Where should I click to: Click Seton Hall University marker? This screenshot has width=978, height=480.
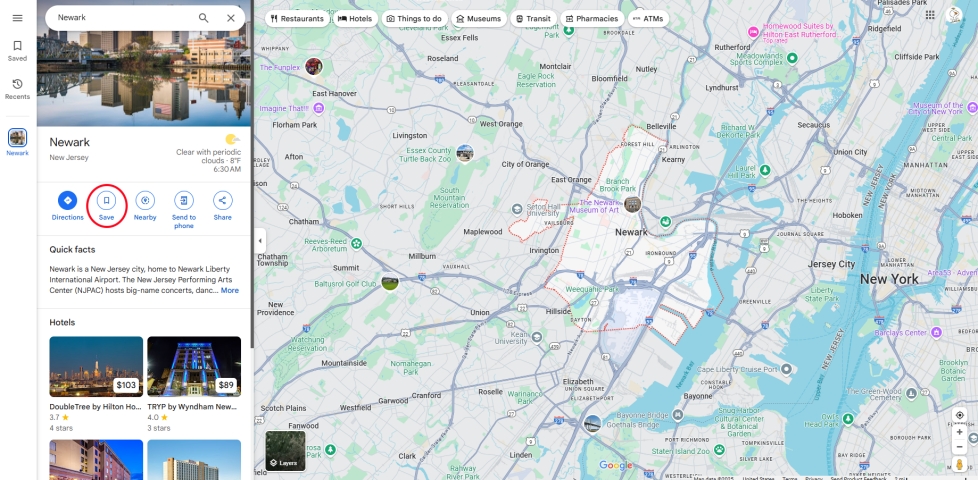point(516,209)
